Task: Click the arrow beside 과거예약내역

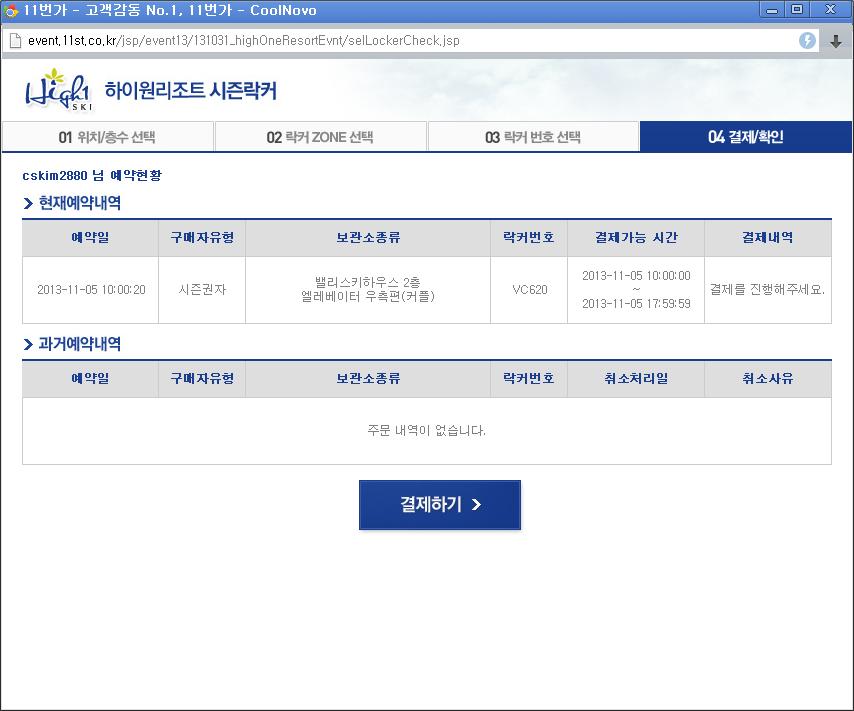Action: 28,344
